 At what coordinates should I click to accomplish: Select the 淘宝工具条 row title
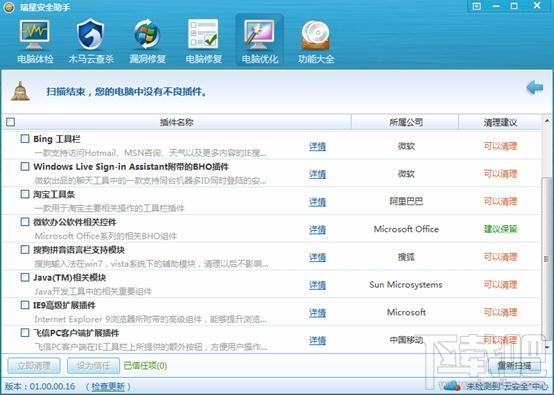click(54, 194)
